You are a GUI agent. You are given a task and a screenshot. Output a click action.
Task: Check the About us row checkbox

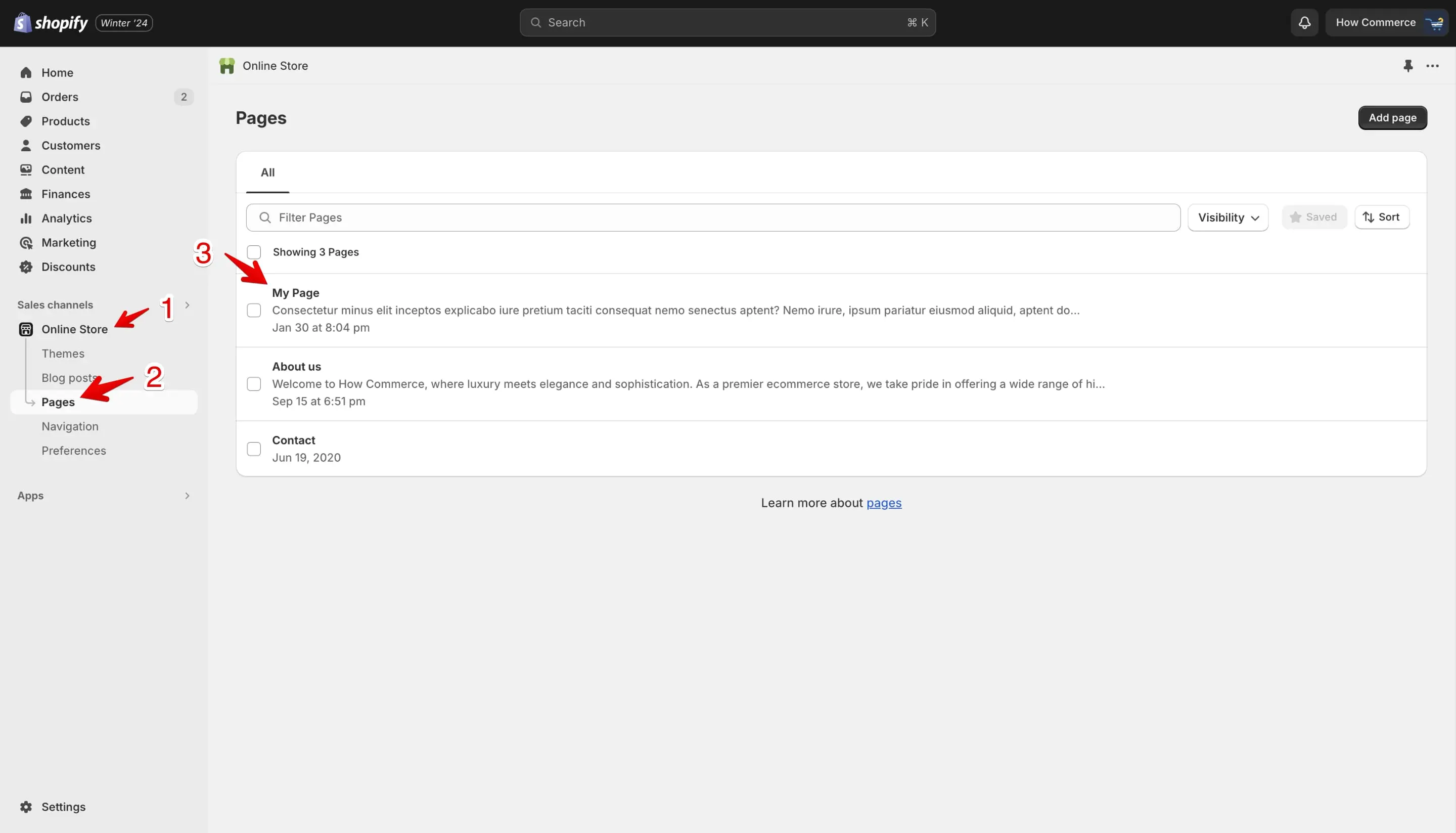pyautogui.click(x=254, y=384)
